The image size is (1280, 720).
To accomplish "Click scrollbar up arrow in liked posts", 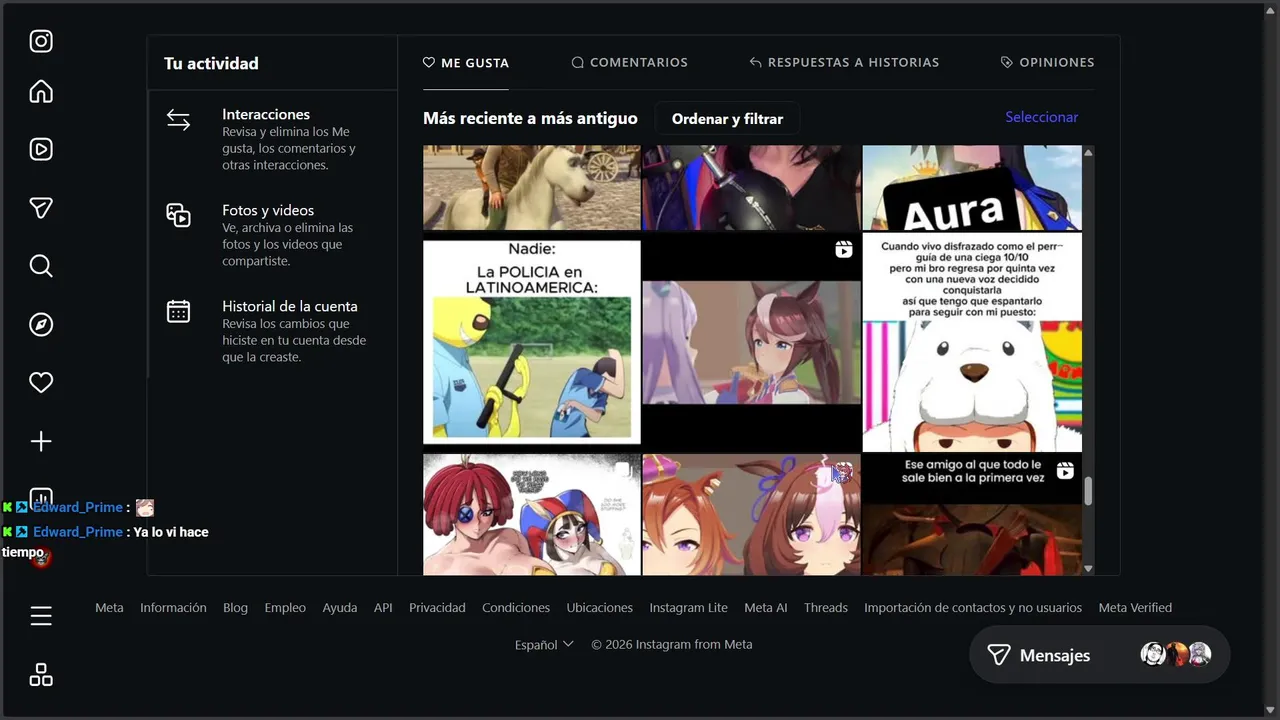I will point(1088,152).
